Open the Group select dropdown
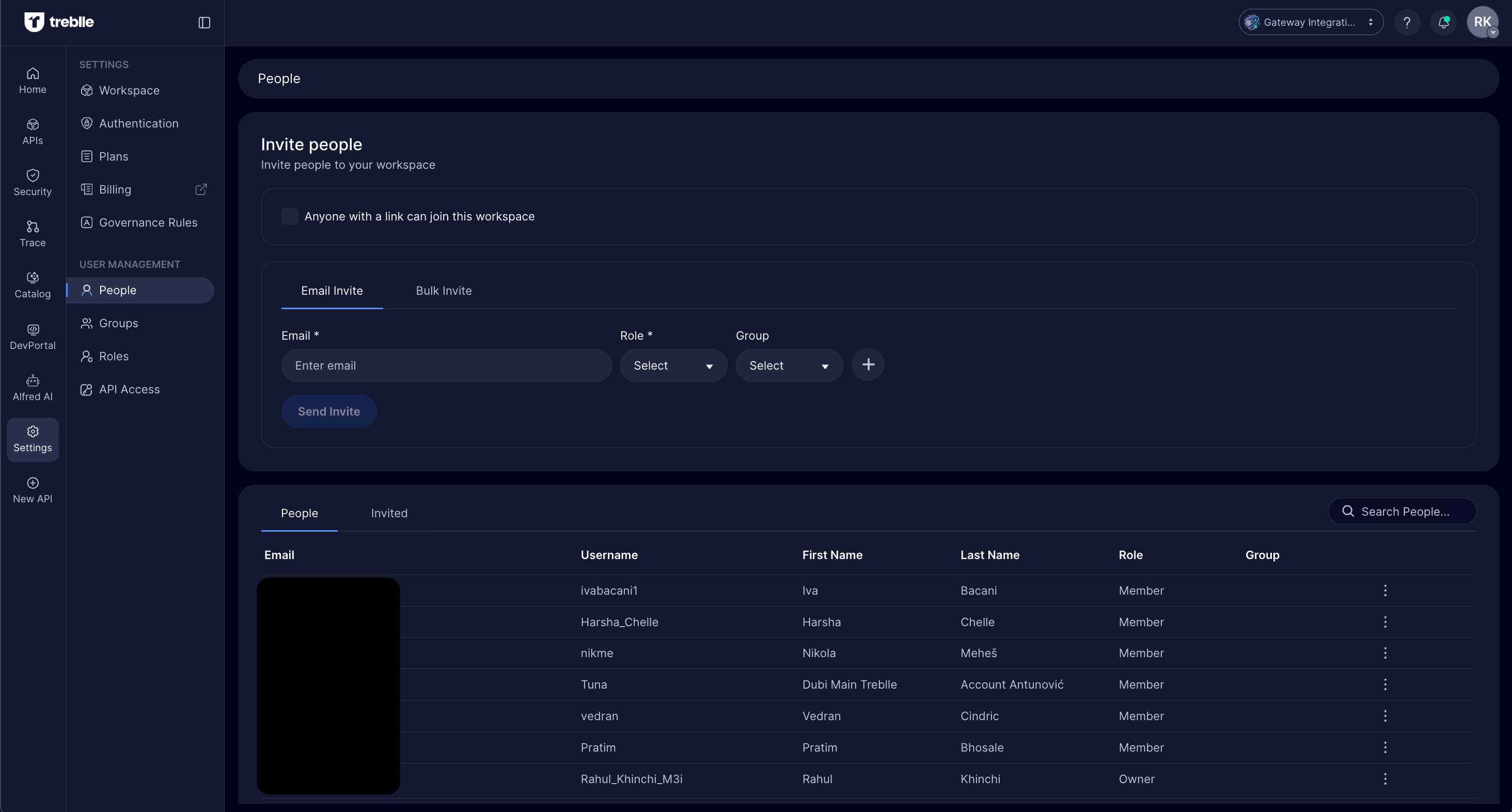Screen dimensions: 1512x812 (x=789, y=365)
